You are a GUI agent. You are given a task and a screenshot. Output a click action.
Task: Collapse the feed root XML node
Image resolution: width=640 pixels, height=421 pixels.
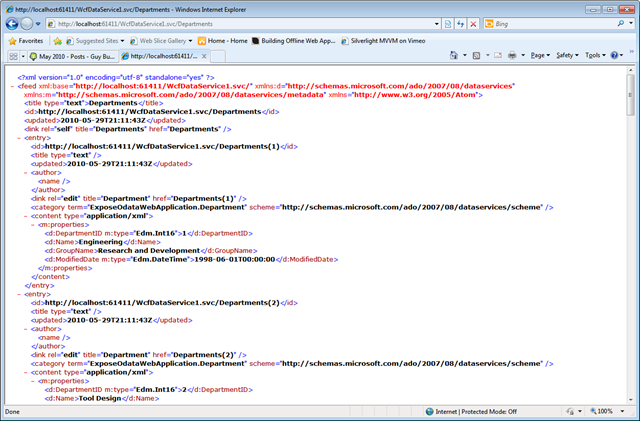click(12, 86)
